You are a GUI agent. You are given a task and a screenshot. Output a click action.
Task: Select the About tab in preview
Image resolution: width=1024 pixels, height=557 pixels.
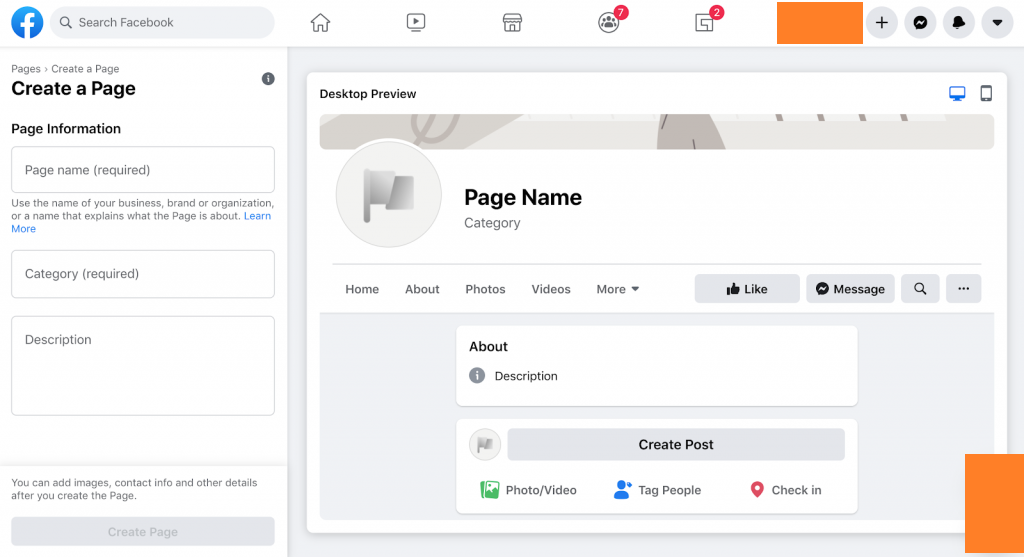click(x=422, y=289)
